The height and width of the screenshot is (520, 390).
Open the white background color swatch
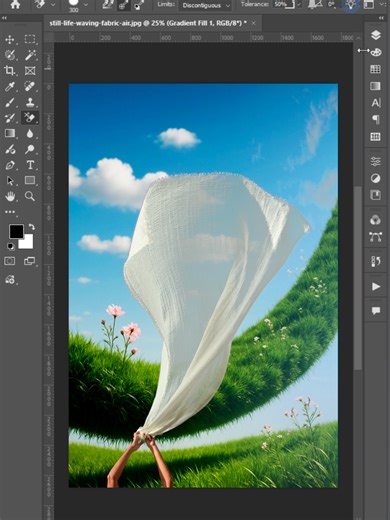28,243
